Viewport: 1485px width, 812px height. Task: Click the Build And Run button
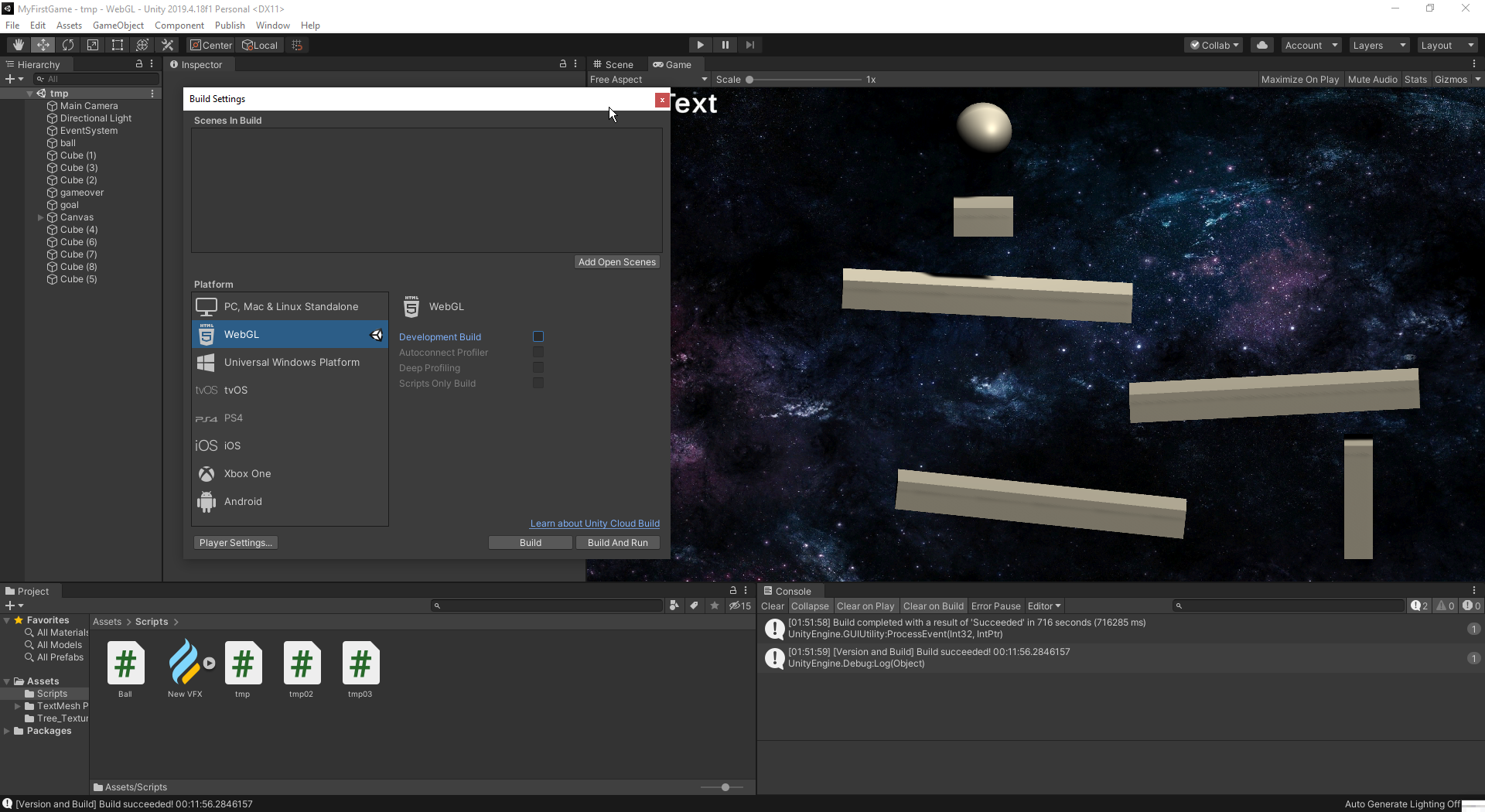617,543
